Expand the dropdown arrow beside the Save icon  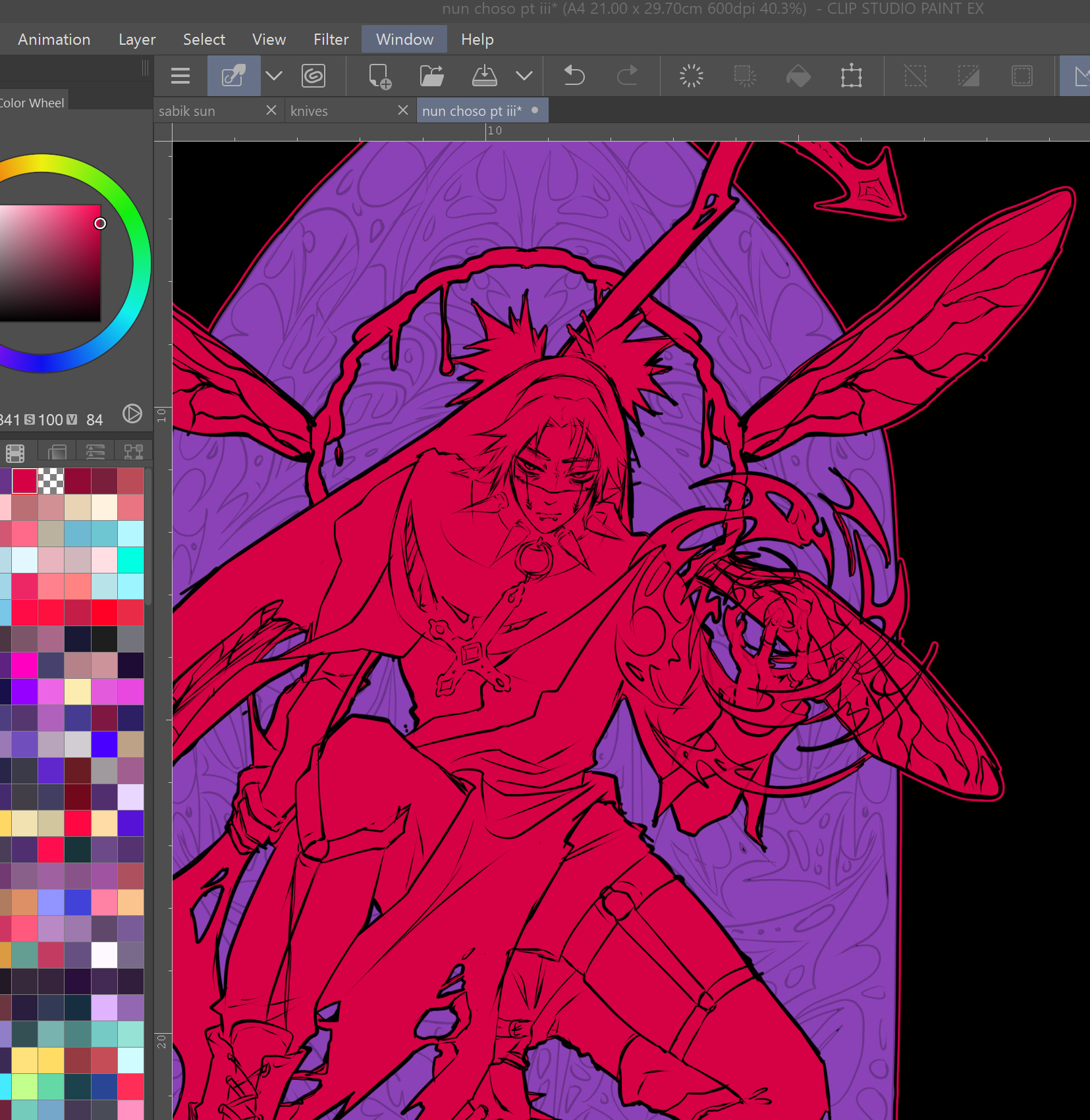[524, 76]
